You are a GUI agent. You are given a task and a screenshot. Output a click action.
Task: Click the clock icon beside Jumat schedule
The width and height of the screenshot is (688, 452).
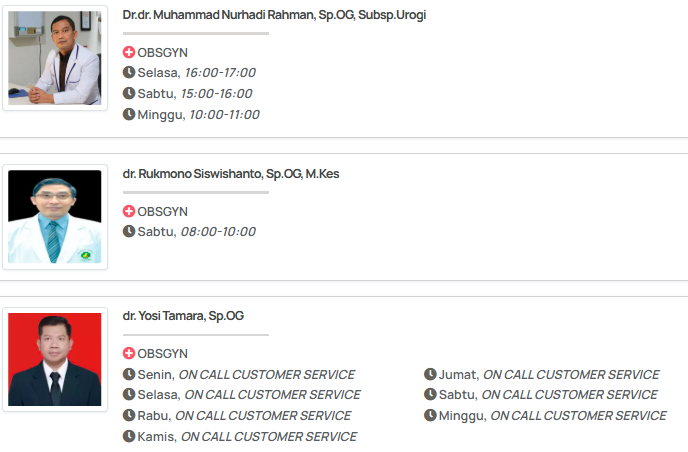click(430, 374)
